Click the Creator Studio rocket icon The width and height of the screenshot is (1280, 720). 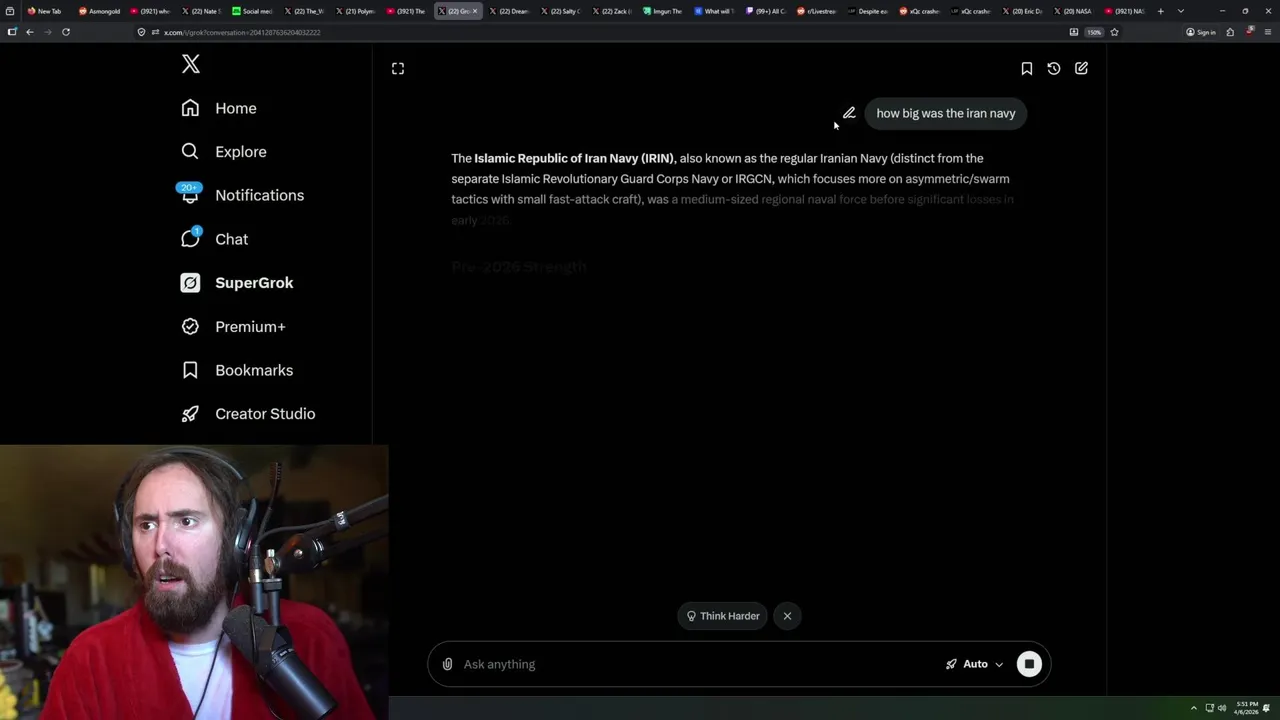click(x=190, y=414)
